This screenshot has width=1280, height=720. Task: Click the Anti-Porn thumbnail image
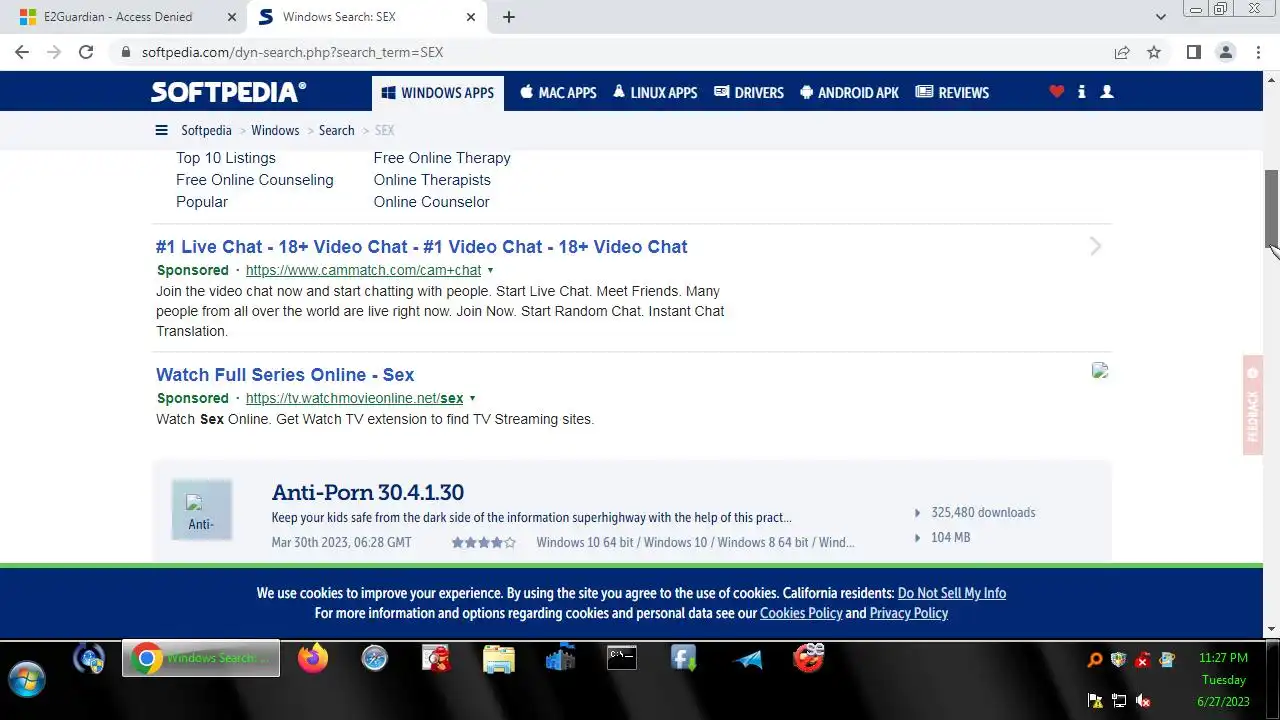202,510
